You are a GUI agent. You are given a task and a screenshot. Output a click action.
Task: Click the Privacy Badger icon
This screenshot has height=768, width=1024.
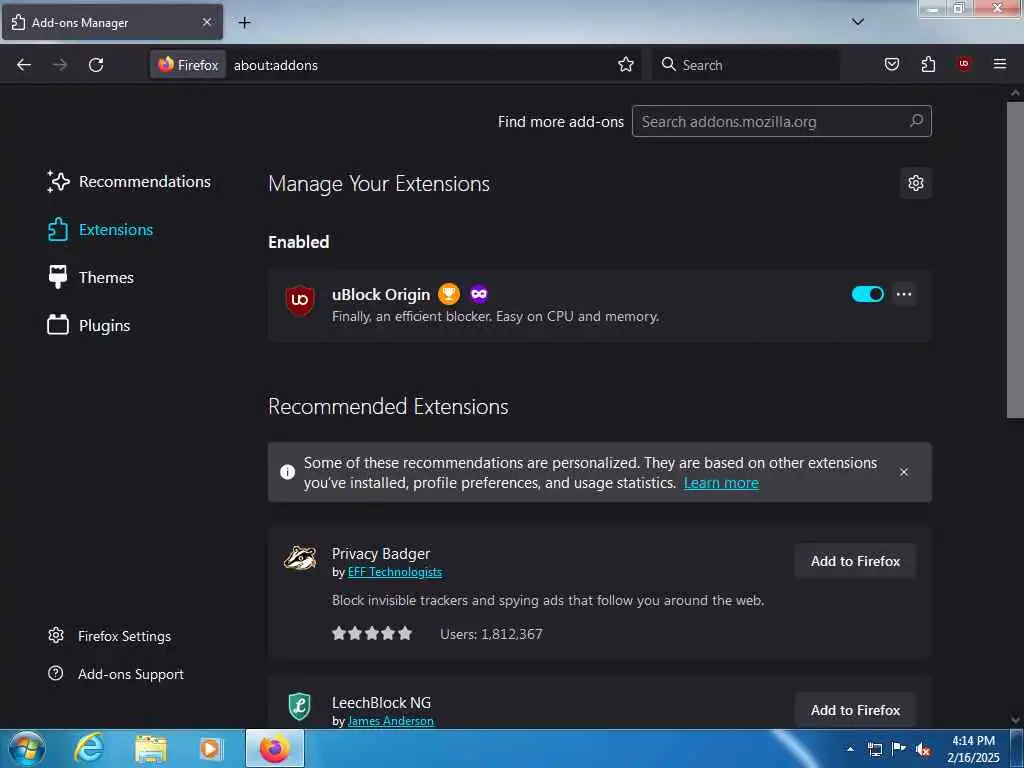tap(300, 559)
